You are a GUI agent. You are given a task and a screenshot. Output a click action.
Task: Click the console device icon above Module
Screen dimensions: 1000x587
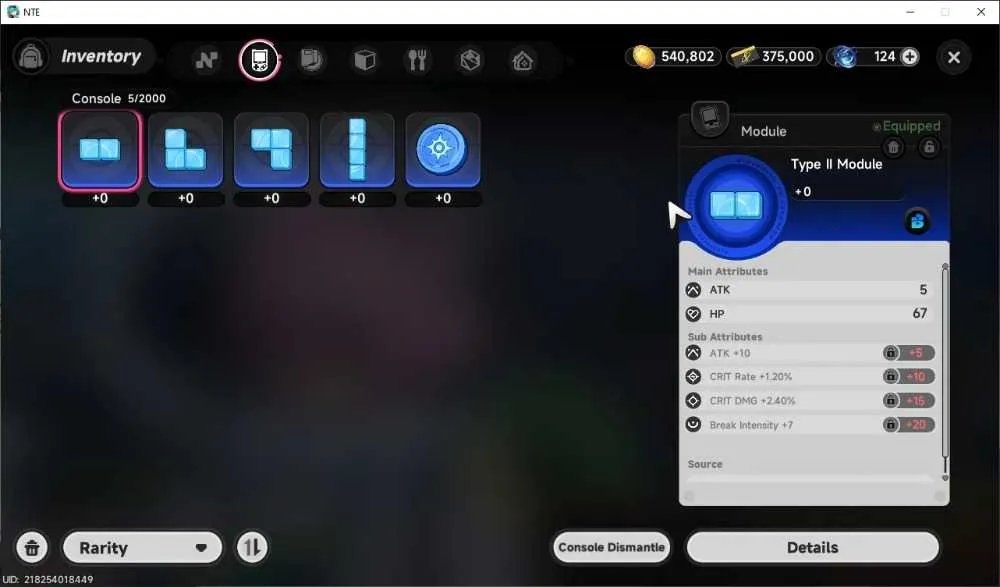pos(710,118)
